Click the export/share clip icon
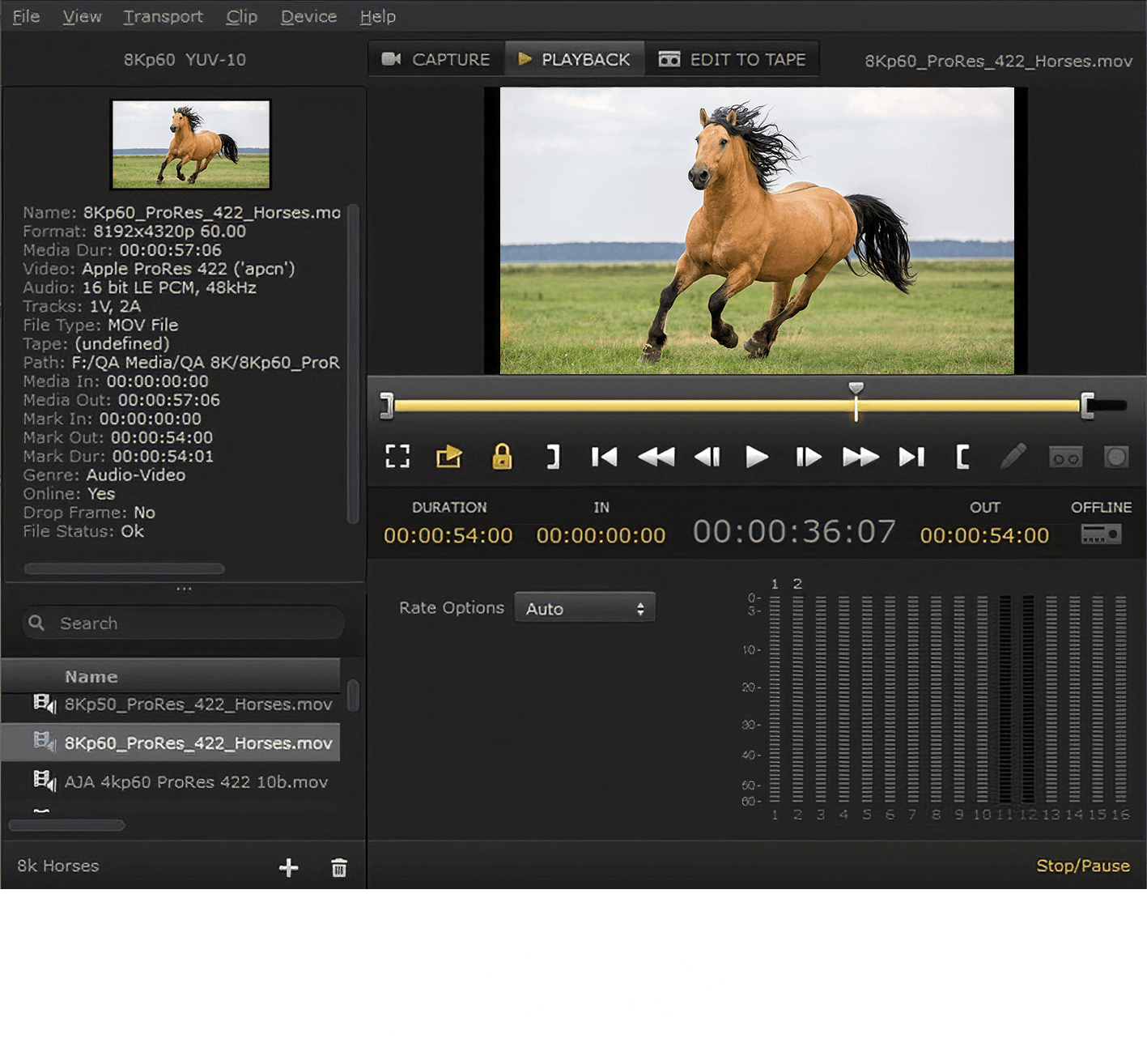The height and width of the screenshot is (1064, 1147). 449,458
